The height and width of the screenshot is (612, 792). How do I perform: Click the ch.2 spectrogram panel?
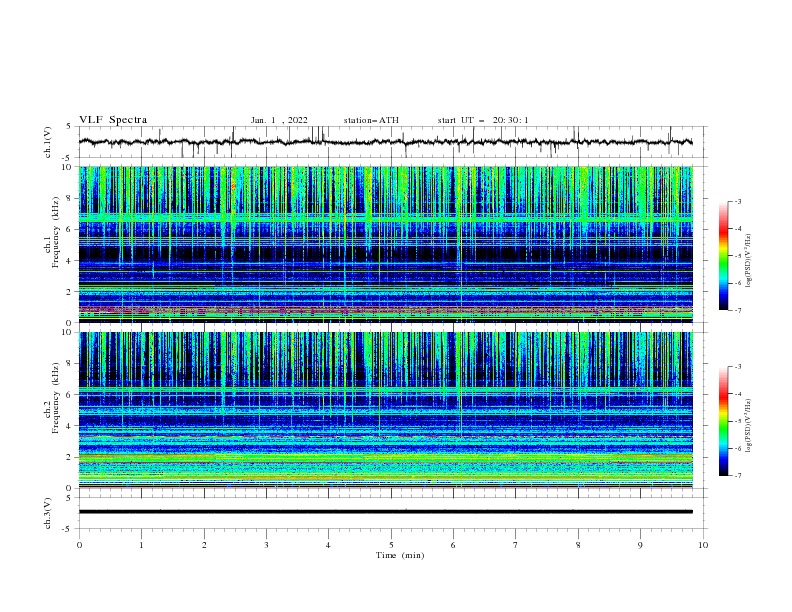(385, 410)
